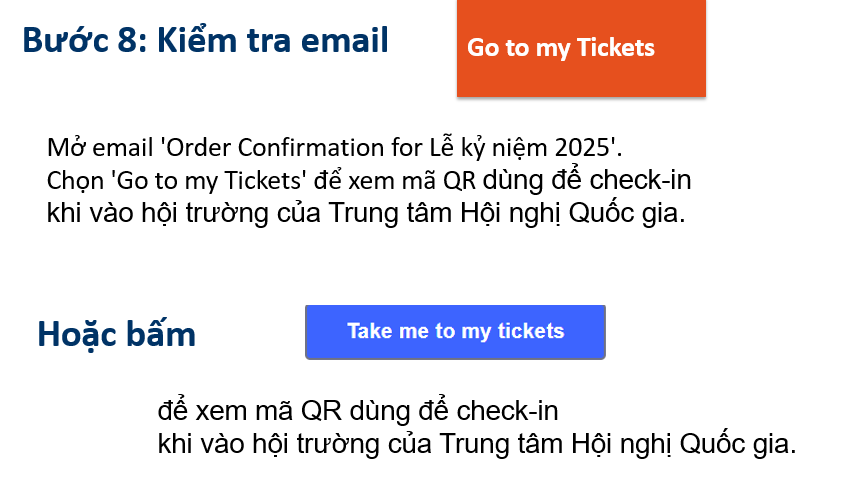Click the line below the blue button starting with để xem
Viewport: 842px width, 501px height.
tap(358, 411)
